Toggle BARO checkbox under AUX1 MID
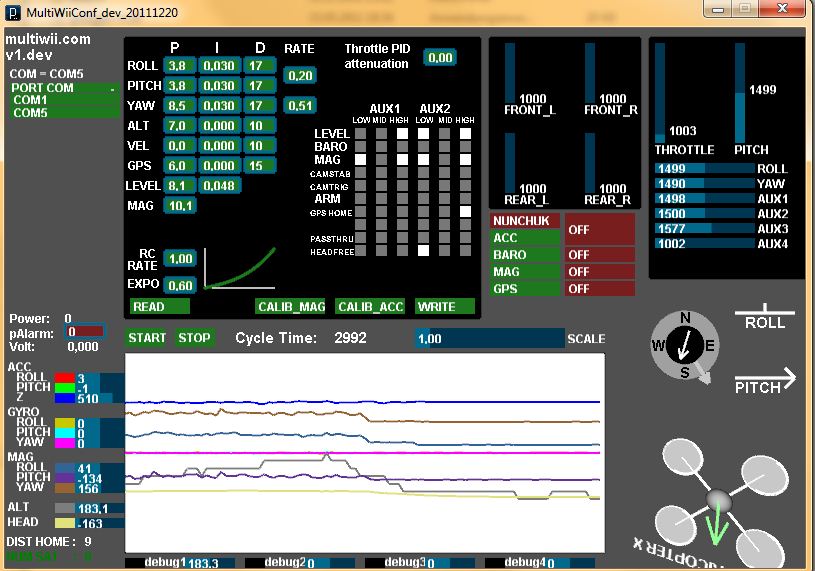The width and height of the screenshot is (815, 571). [x=382, y=147]
